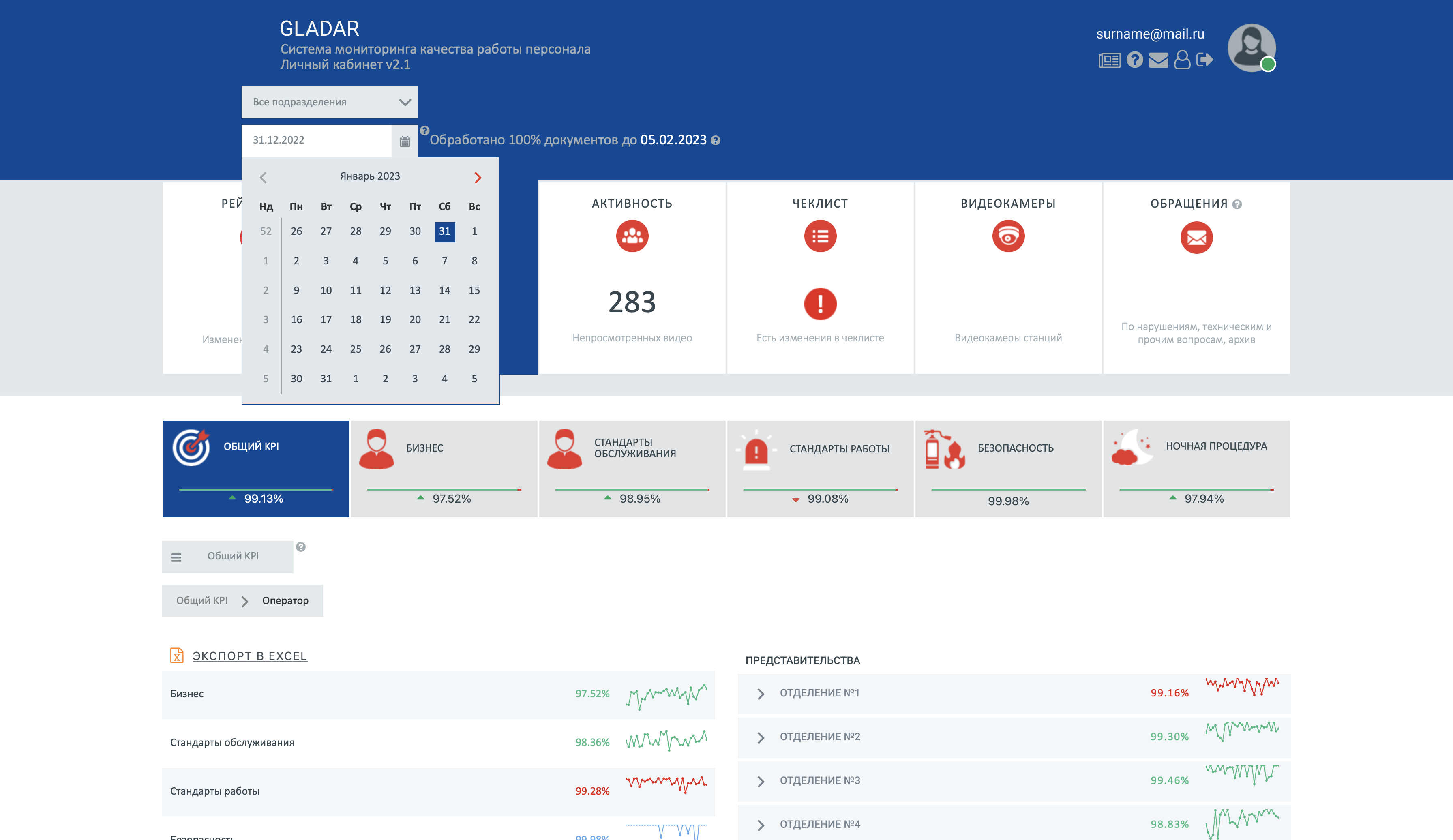Viewport: 1453px width, 840px height.
Task: Click the logout arrow icon
Action: 1204,60
